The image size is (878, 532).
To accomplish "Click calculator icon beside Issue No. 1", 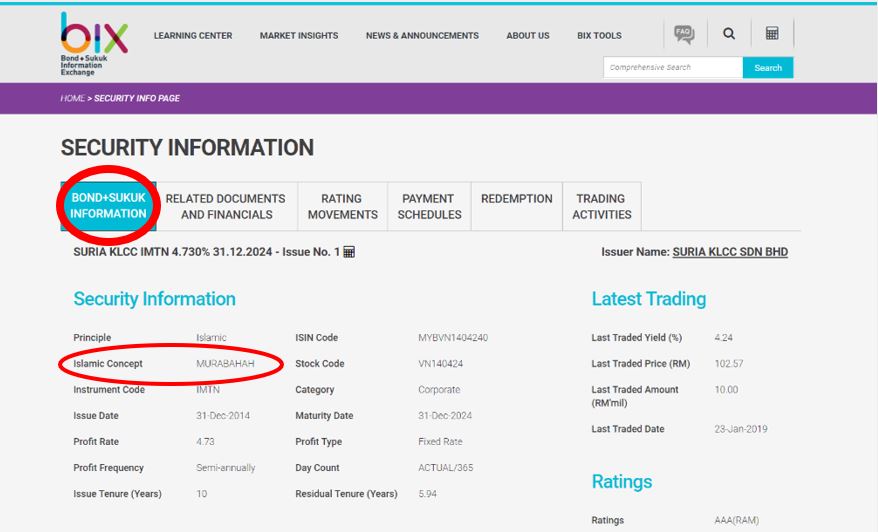I will pos(349,252).
